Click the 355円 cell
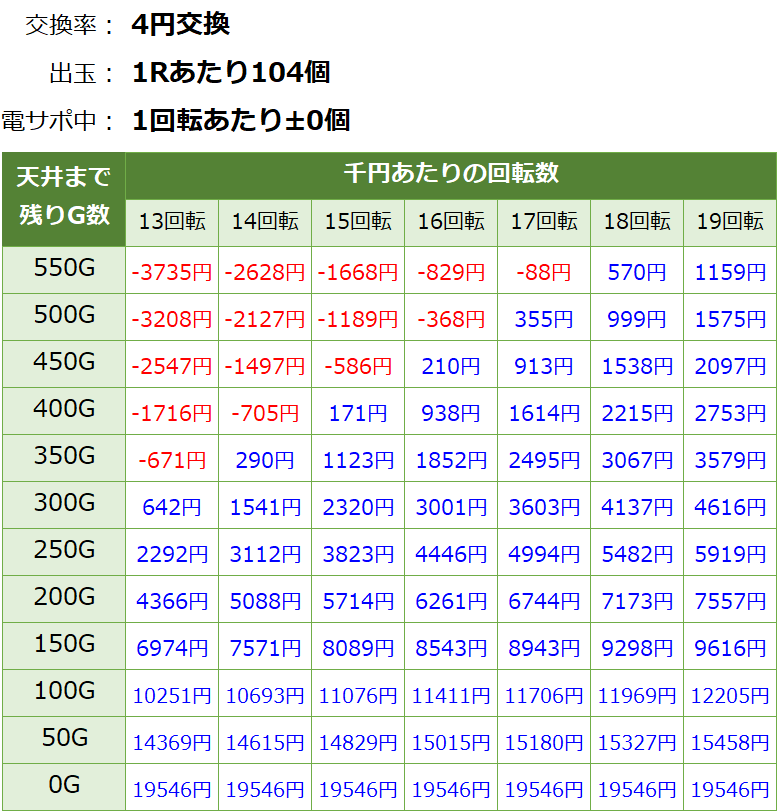The image size is (777, 811). click(x=544, y=319)
